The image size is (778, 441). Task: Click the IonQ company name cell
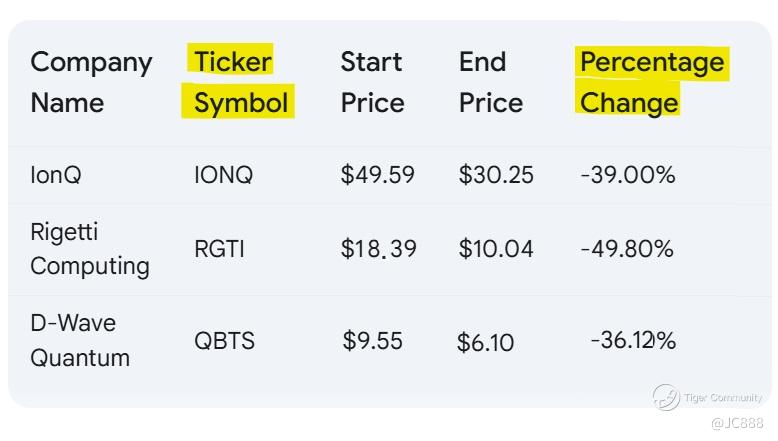[x=56, y=175]
